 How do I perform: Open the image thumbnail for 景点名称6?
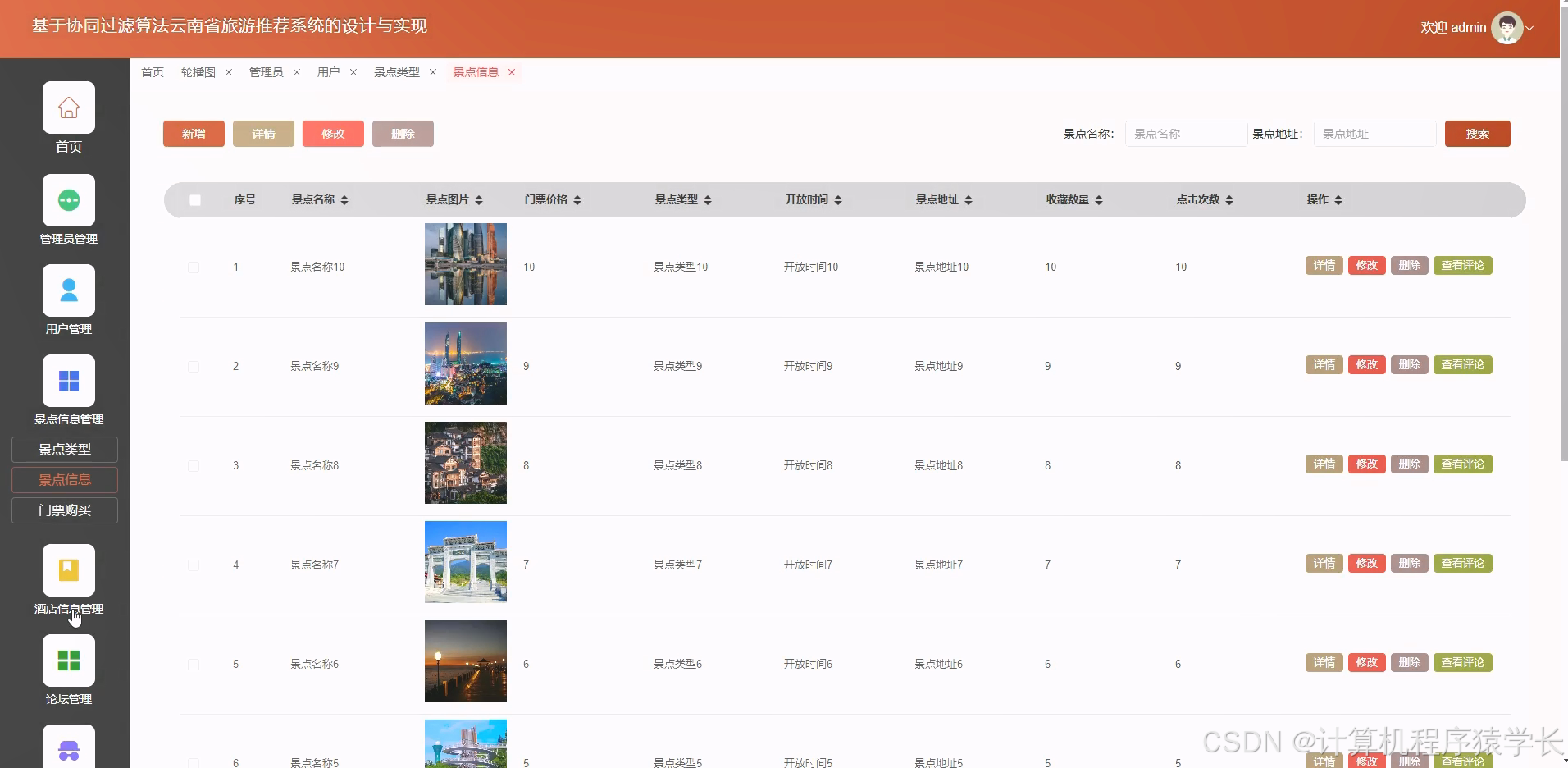tap(466, 661)
